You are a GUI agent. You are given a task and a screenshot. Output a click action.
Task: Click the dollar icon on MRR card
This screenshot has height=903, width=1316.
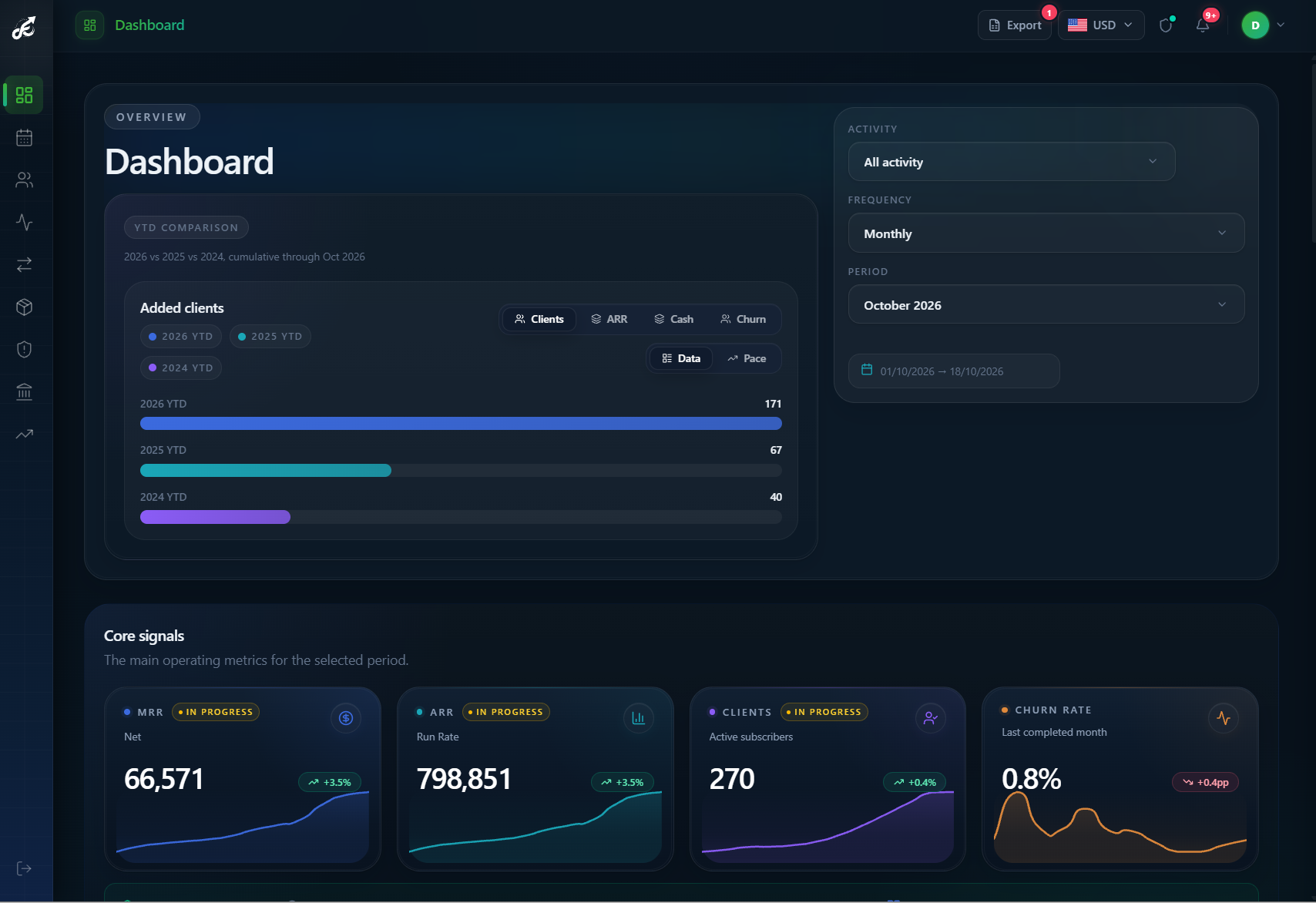click(346, 718)
